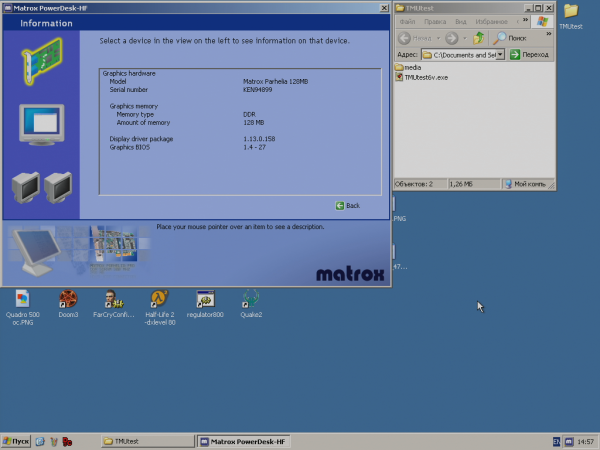The width and height of the screenshot is (600, 450).
Task: Click the red quick launch icon
Action: pos(67,442)
